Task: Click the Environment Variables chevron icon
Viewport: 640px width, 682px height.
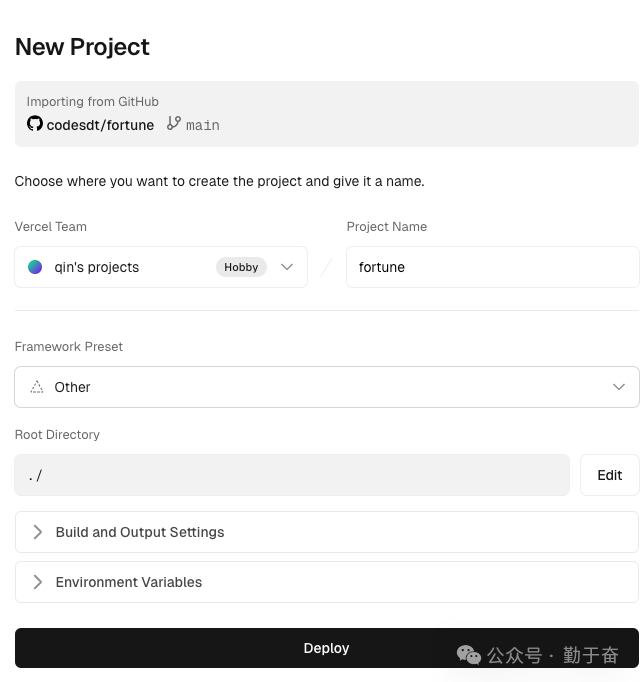Action: tap(38, 582)
